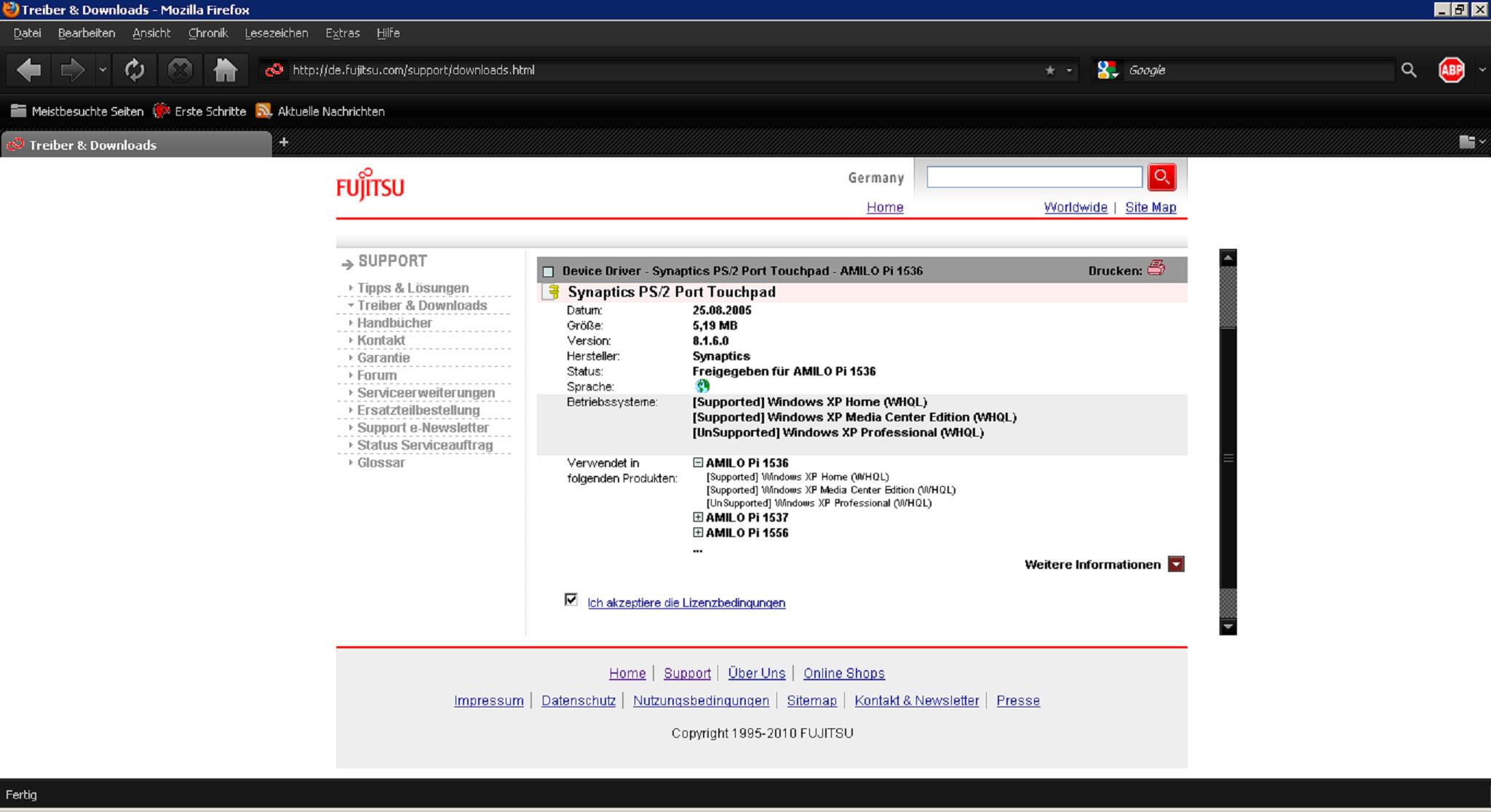1491x812 pixels.
Task: Open Adblock Plus ABP icon
Action: 1451,71
